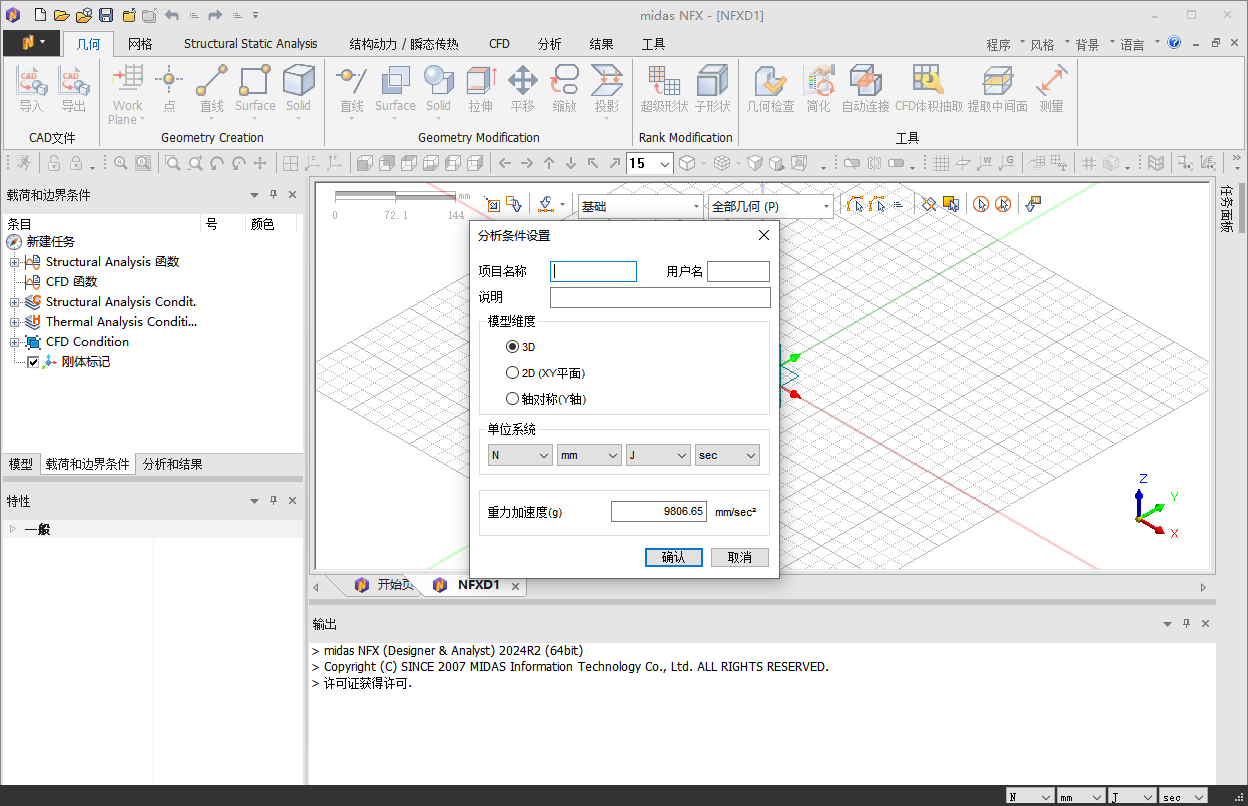Select the 2D (XY平面) radio button
This screenshot has height=806, width=1248.
[513, 373]
